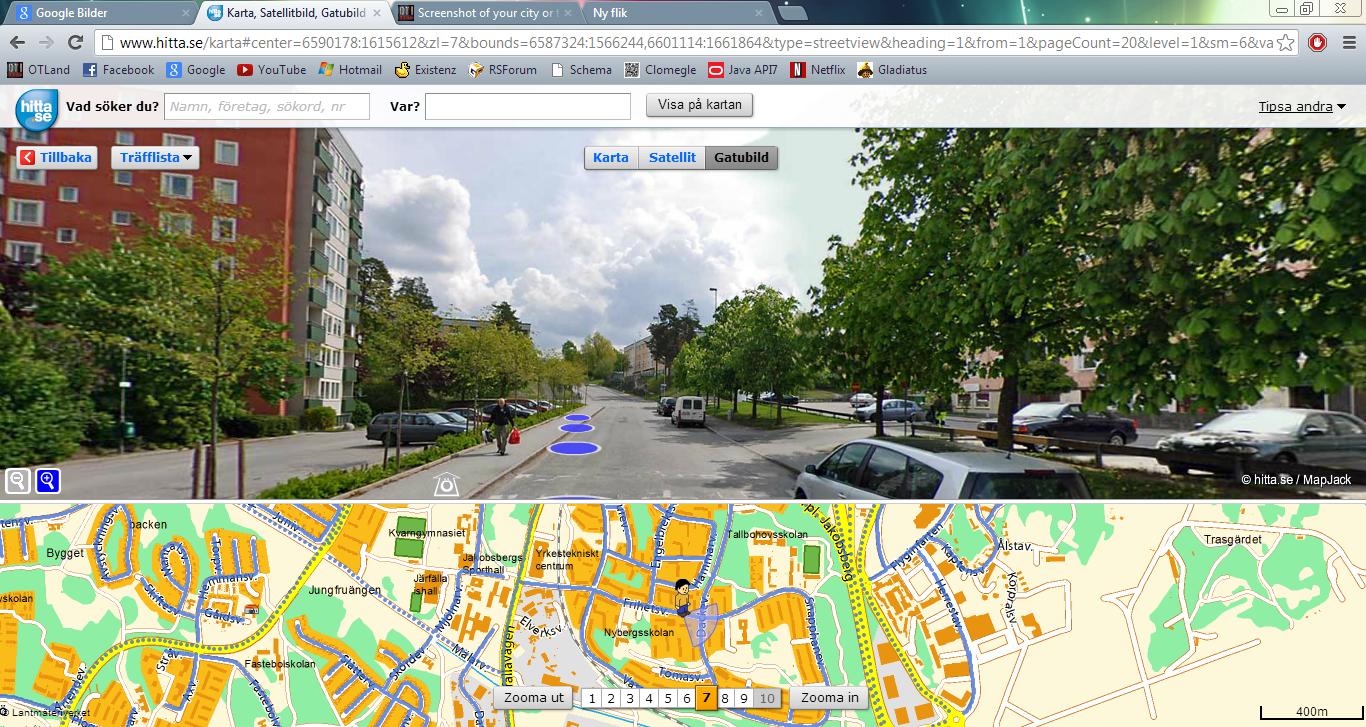Expand Tipsa andra menu
Image resolution: width=1366 pixels, height=727 pixels.
(x=1302, y=106)
